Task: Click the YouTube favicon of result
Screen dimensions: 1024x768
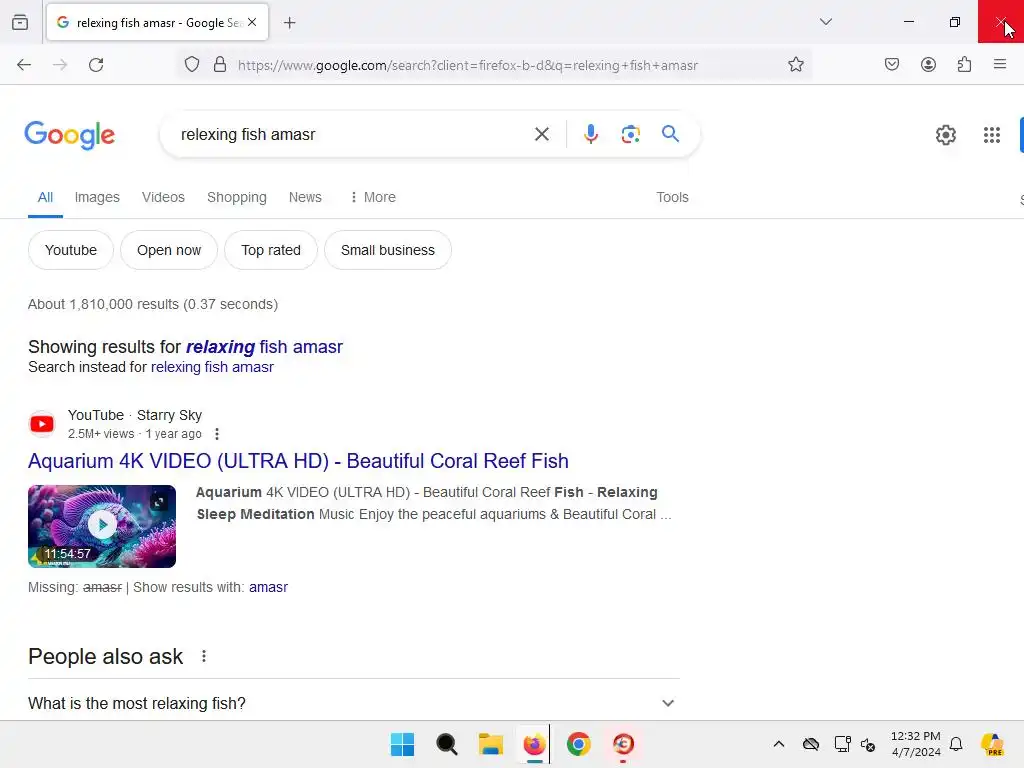Action: pyautogui.click(x=42, y=424)
